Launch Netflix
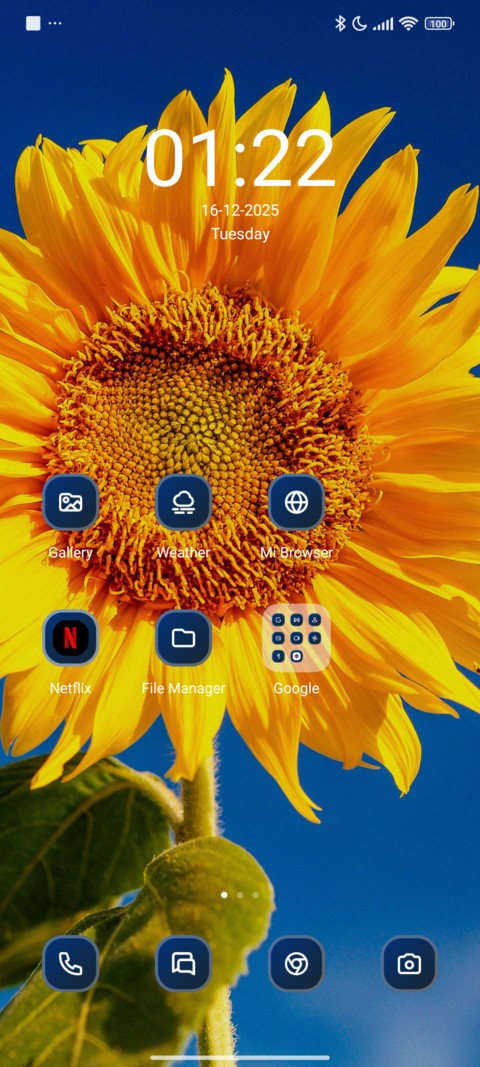 click(x=70, y=638)
